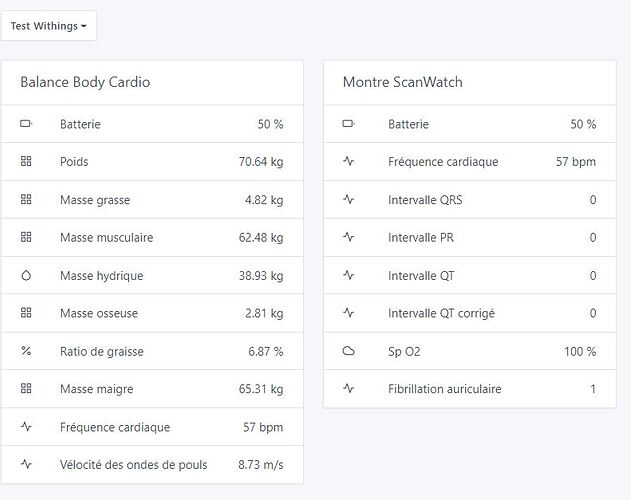631x500 pixels.
Task: Click the grid icon beside Masse osseuse
Action: [x=26, y=313]
